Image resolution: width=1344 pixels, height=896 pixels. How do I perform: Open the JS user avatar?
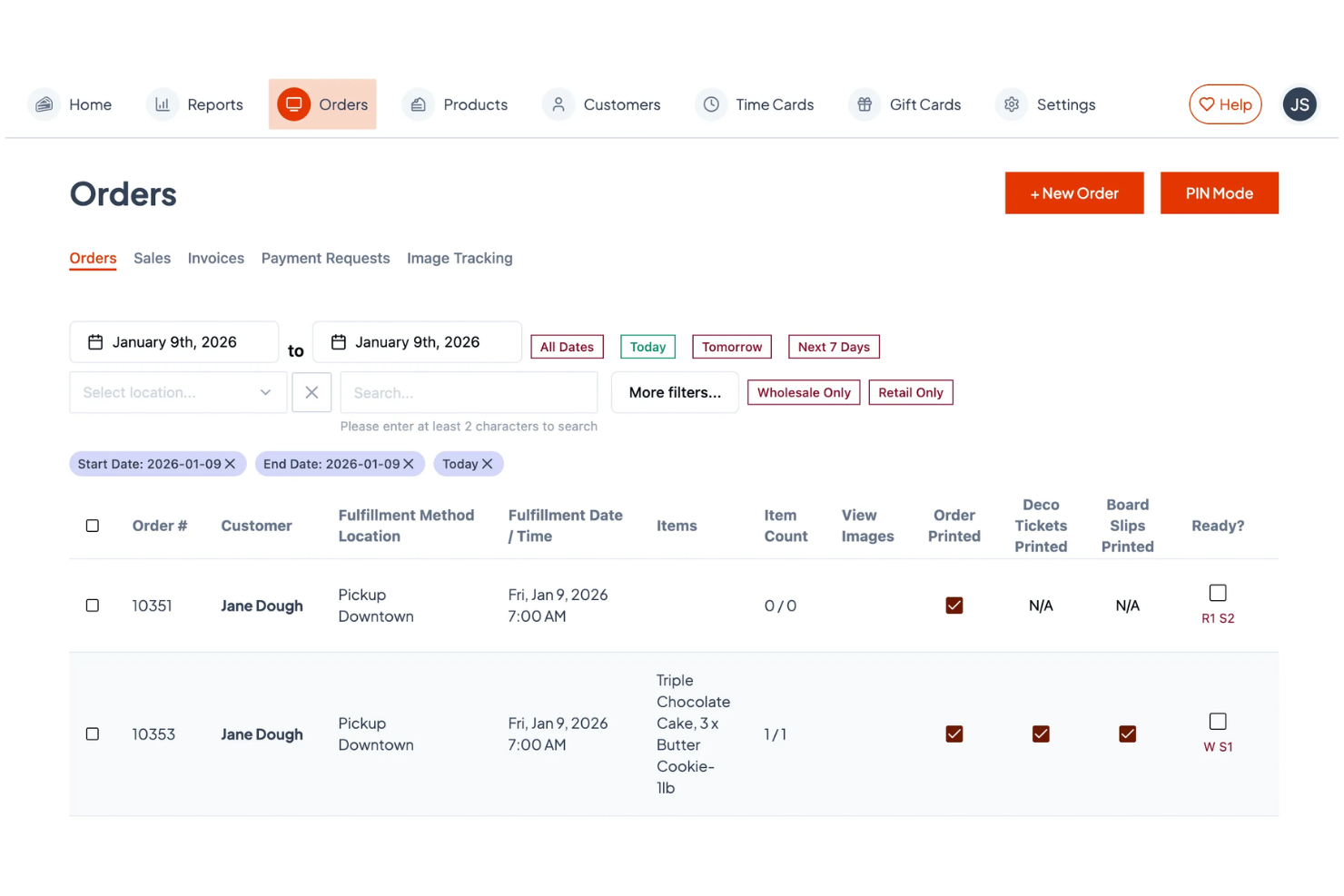[1300, 104]
